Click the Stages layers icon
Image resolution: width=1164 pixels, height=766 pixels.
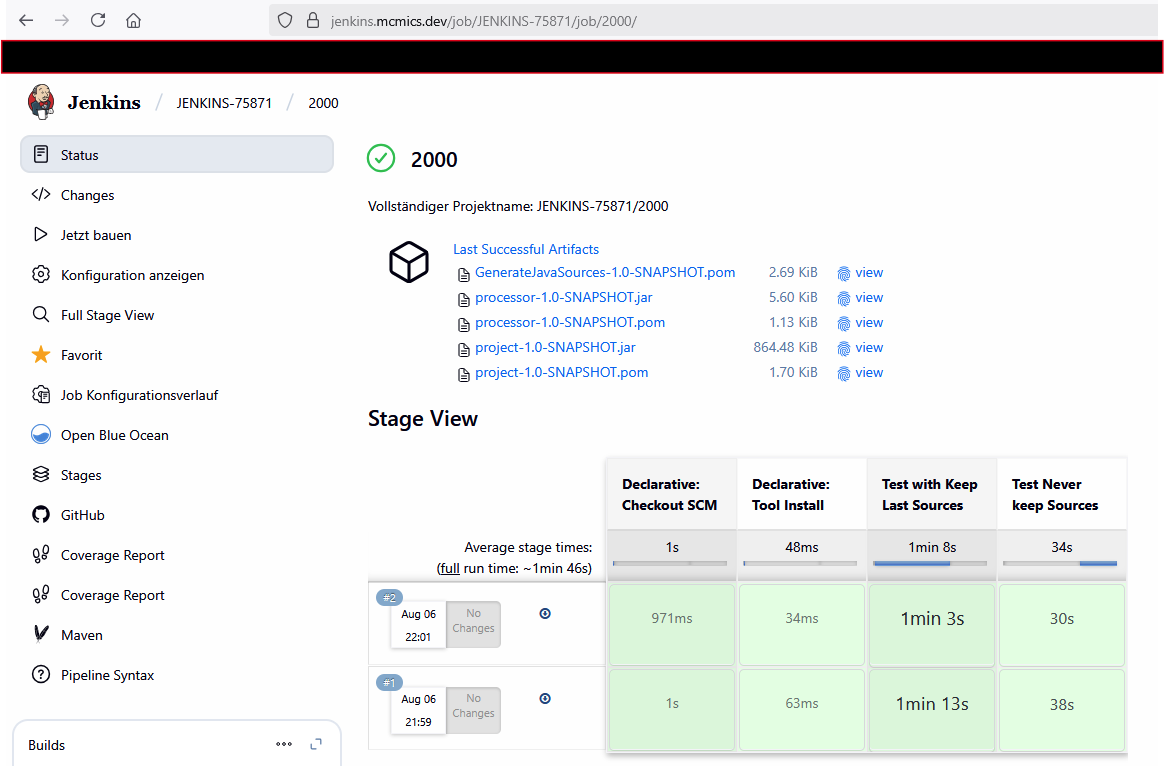click(x=41, y=475)
